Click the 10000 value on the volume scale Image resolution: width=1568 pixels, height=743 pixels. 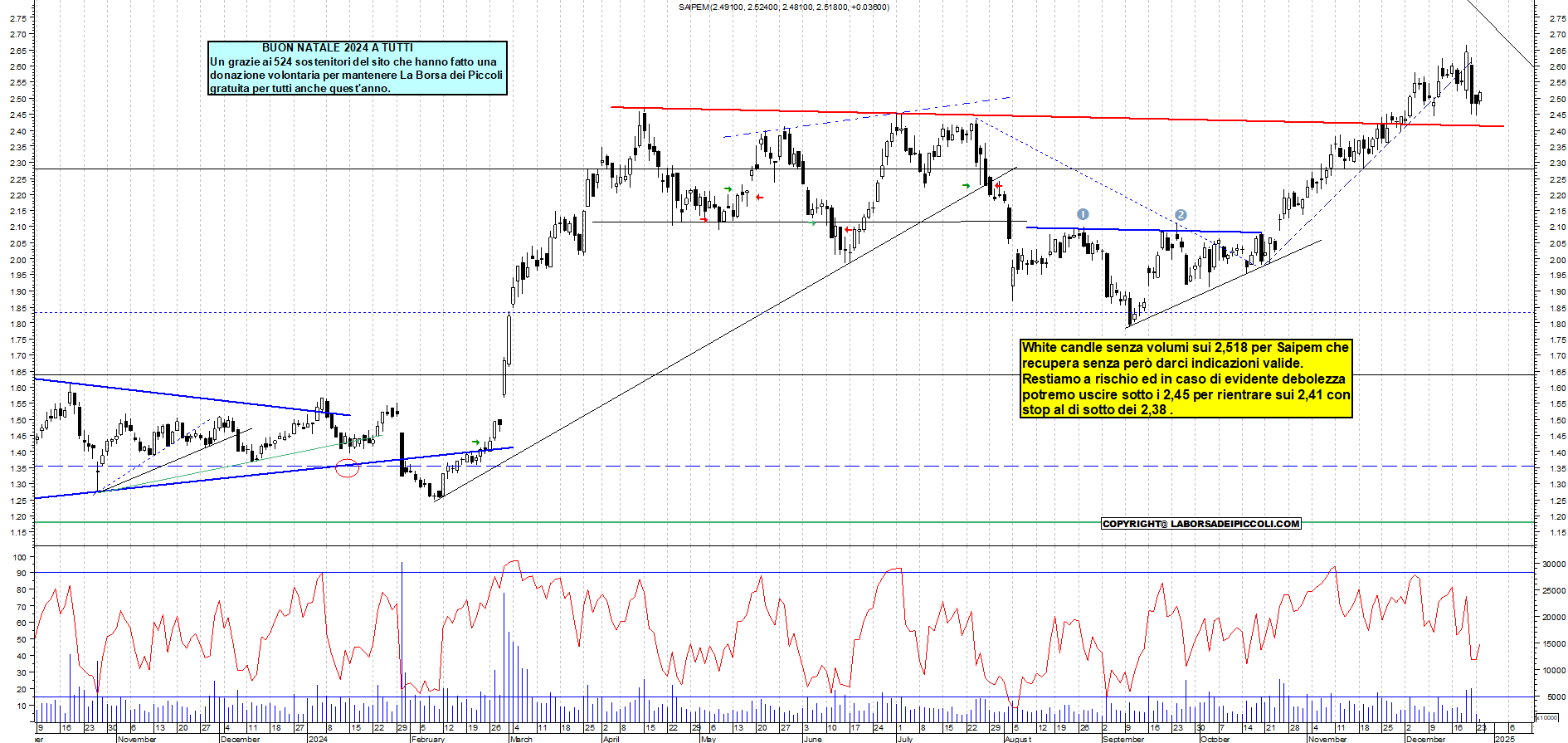1553,671
